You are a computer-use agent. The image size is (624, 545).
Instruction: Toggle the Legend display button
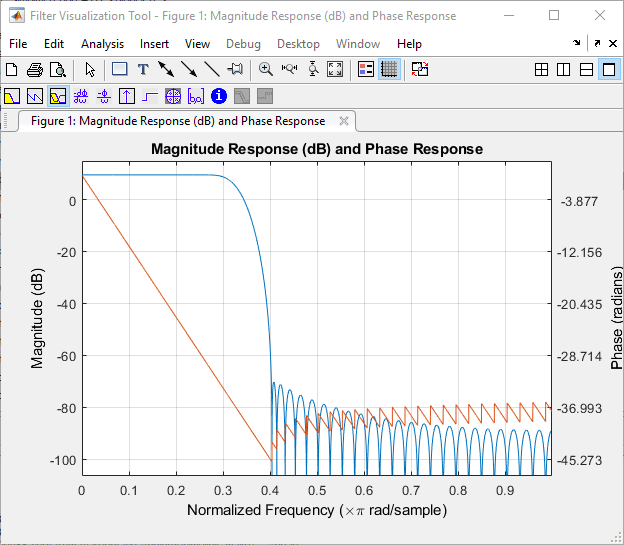point(365,70)
